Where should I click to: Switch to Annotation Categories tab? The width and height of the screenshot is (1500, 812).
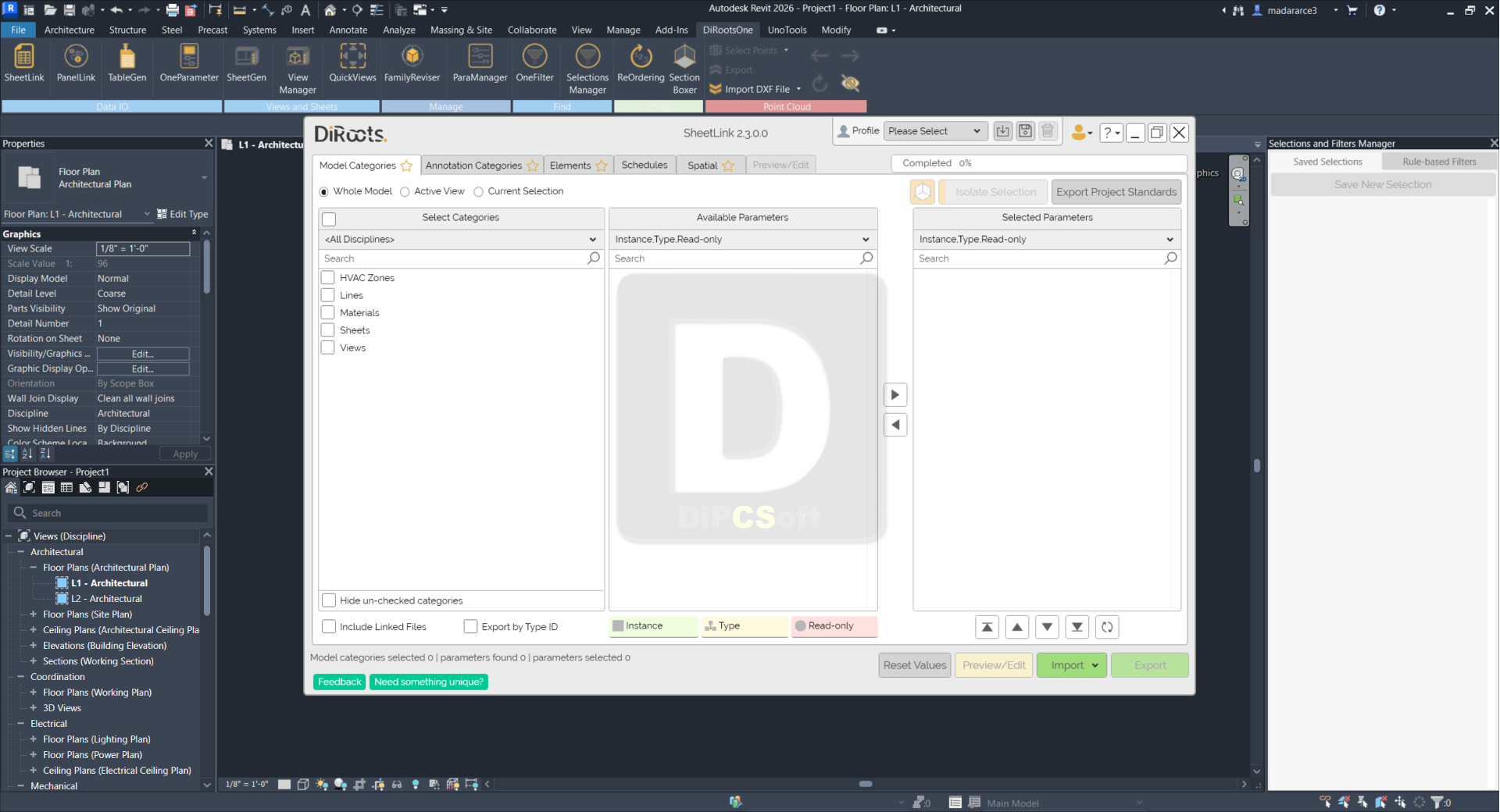click(x=482, y=166)
